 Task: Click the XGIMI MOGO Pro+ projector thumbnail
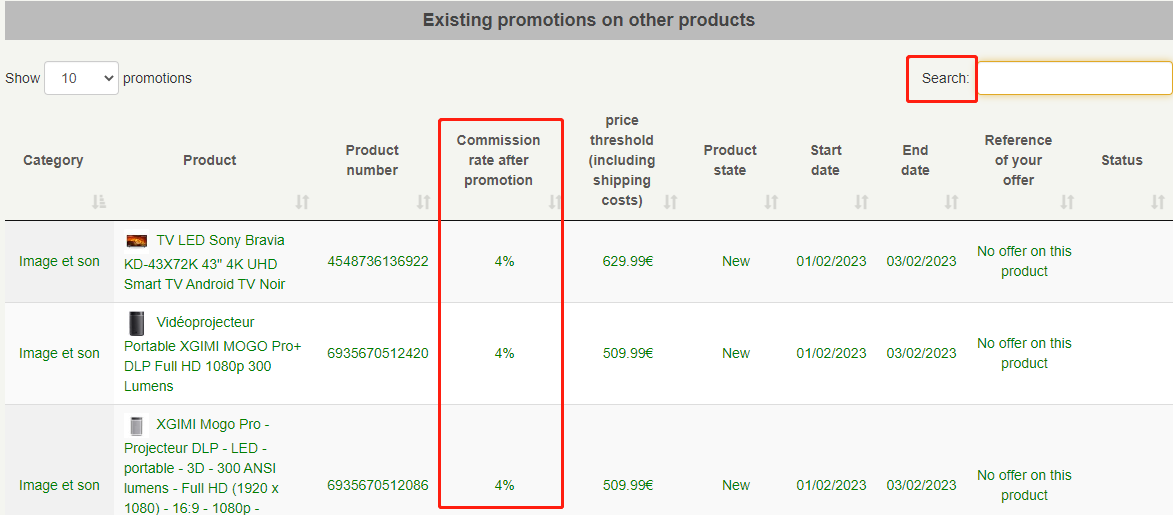[137, 323]
